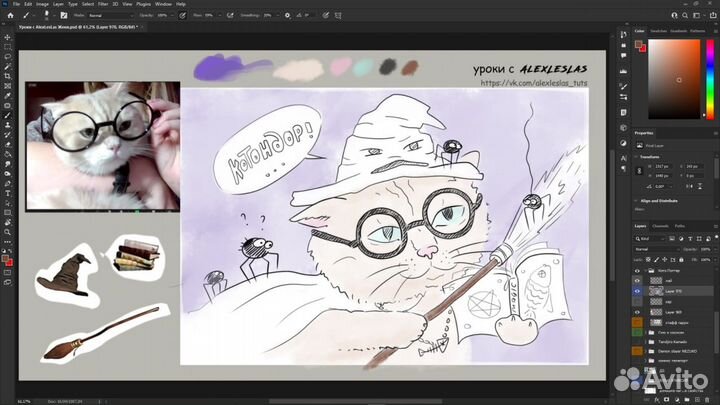Image resolution: width=720 pixels, height=405 pixels.
Task: Open smoothing options gear icon
Action: click(287, 15)
